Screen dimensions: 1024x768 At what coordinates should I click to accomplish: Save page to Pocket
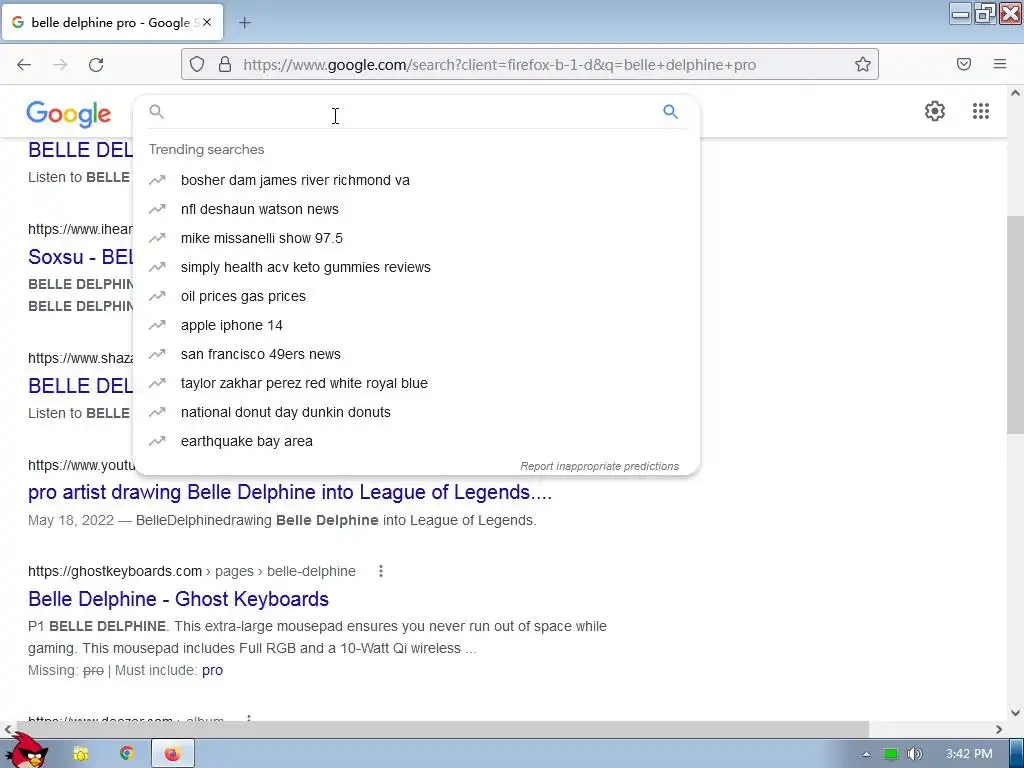(x=963, y=64)
